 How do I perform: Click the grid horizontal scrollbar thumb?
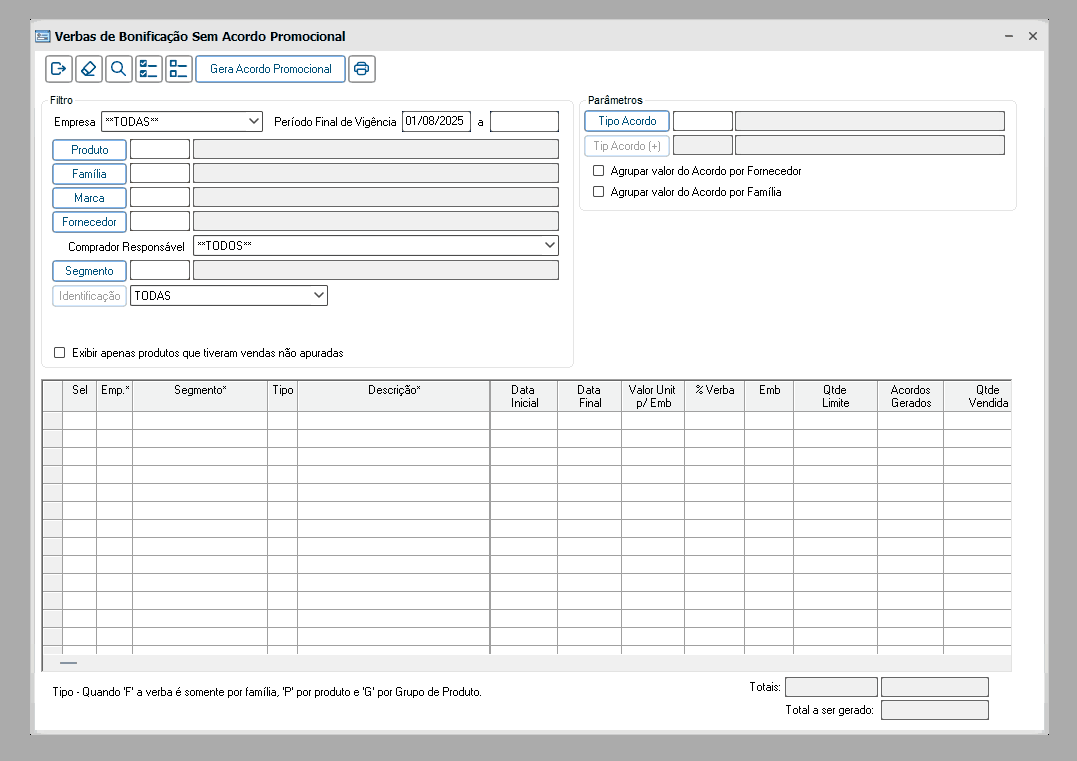tap(69, 663)
